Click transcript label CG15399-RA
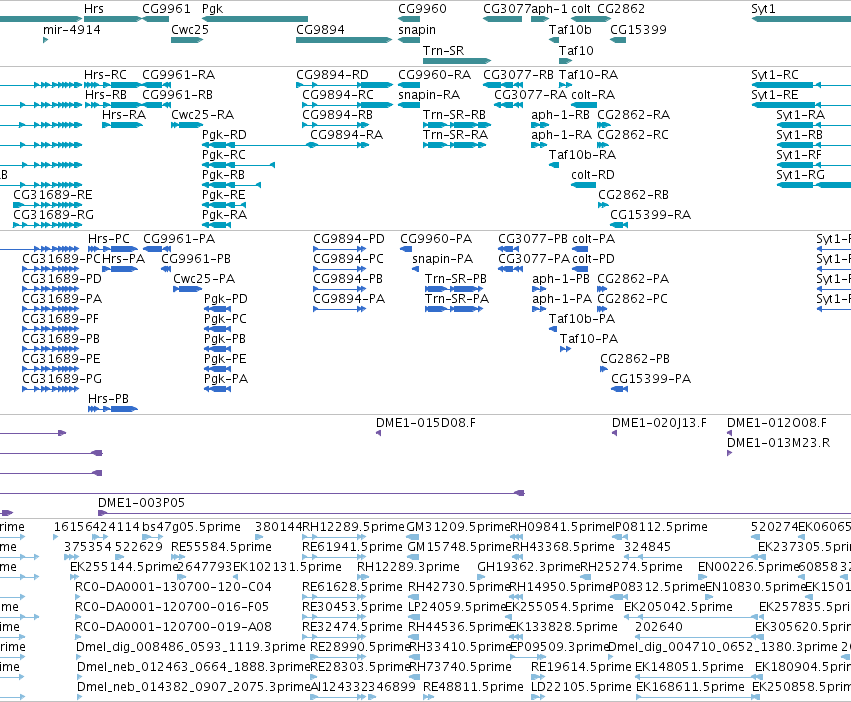The height and width of the screenshot is (702, 851). 651,214
